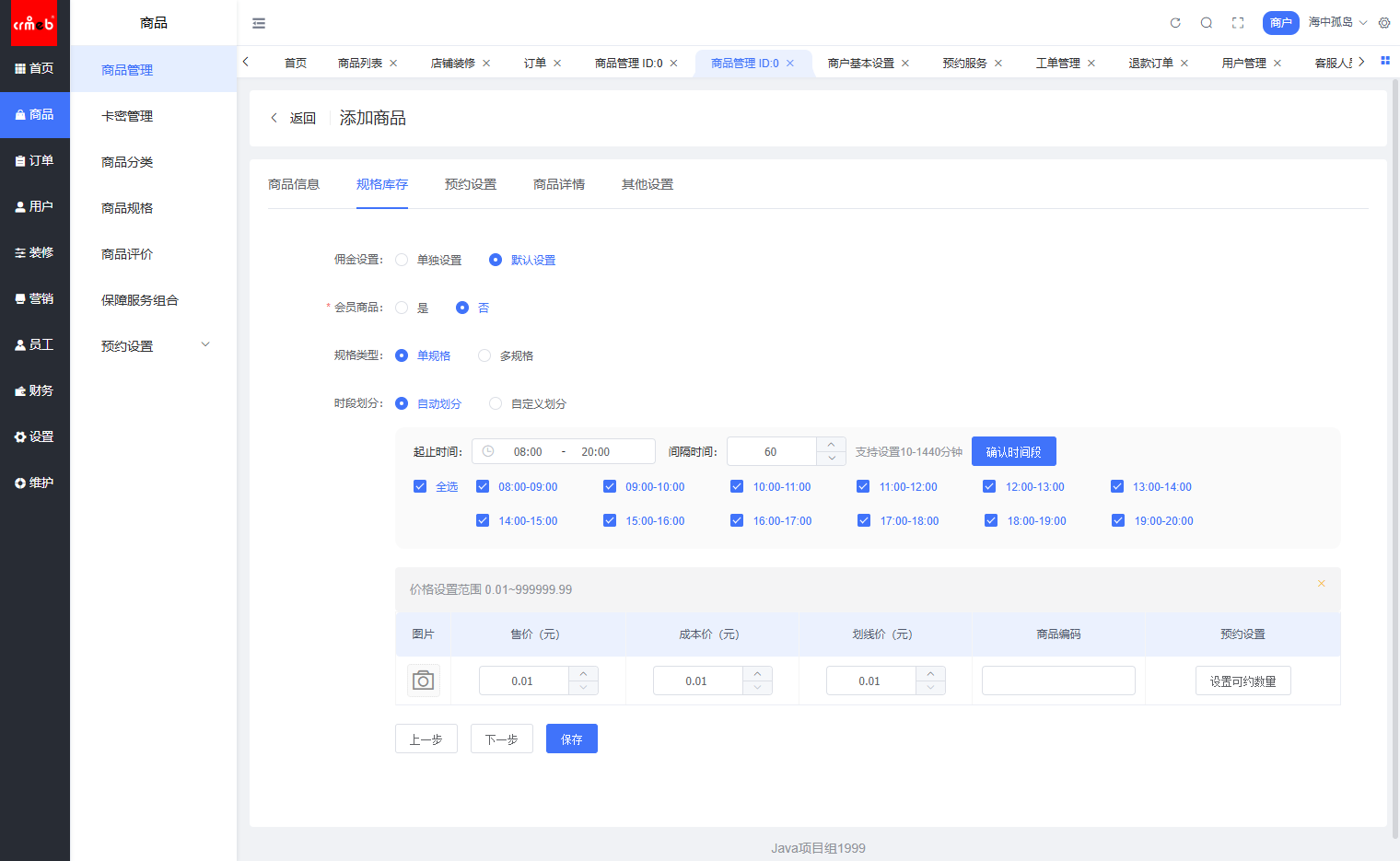The height and width of the screenshot is (861, 1400).
Task: Click the 商品编码 input field
Action: (x=1058, y=681)
